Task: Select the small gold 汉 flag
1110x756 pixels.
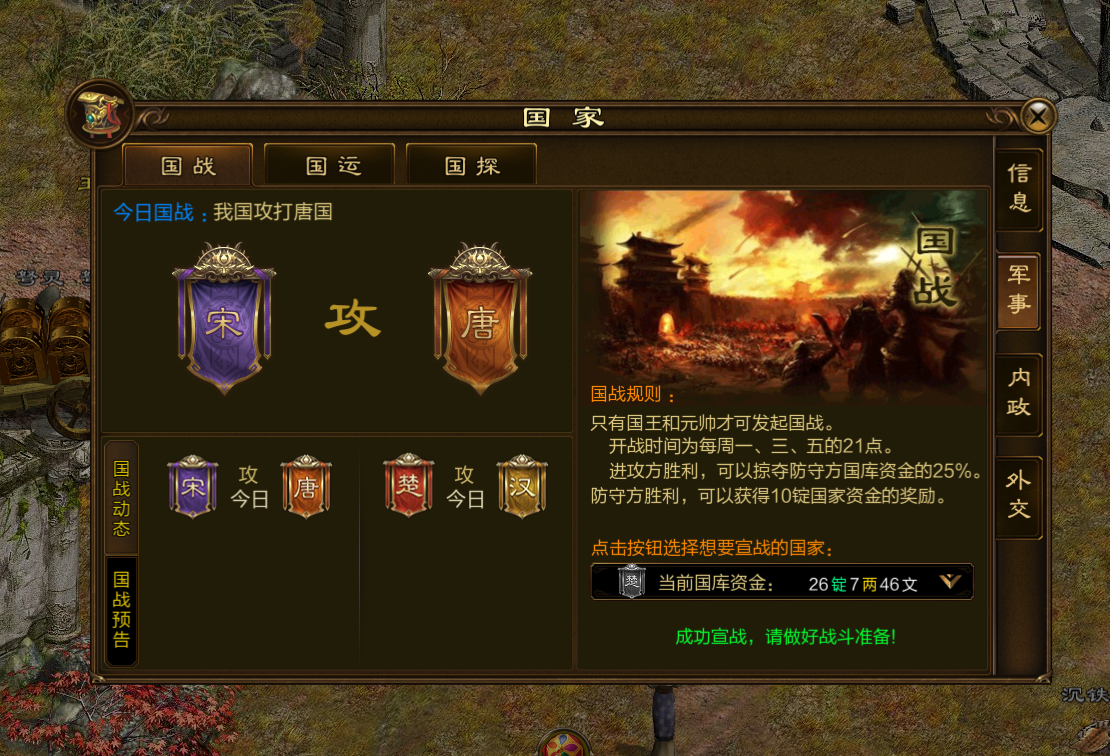Action: click(x=522, y=486)
